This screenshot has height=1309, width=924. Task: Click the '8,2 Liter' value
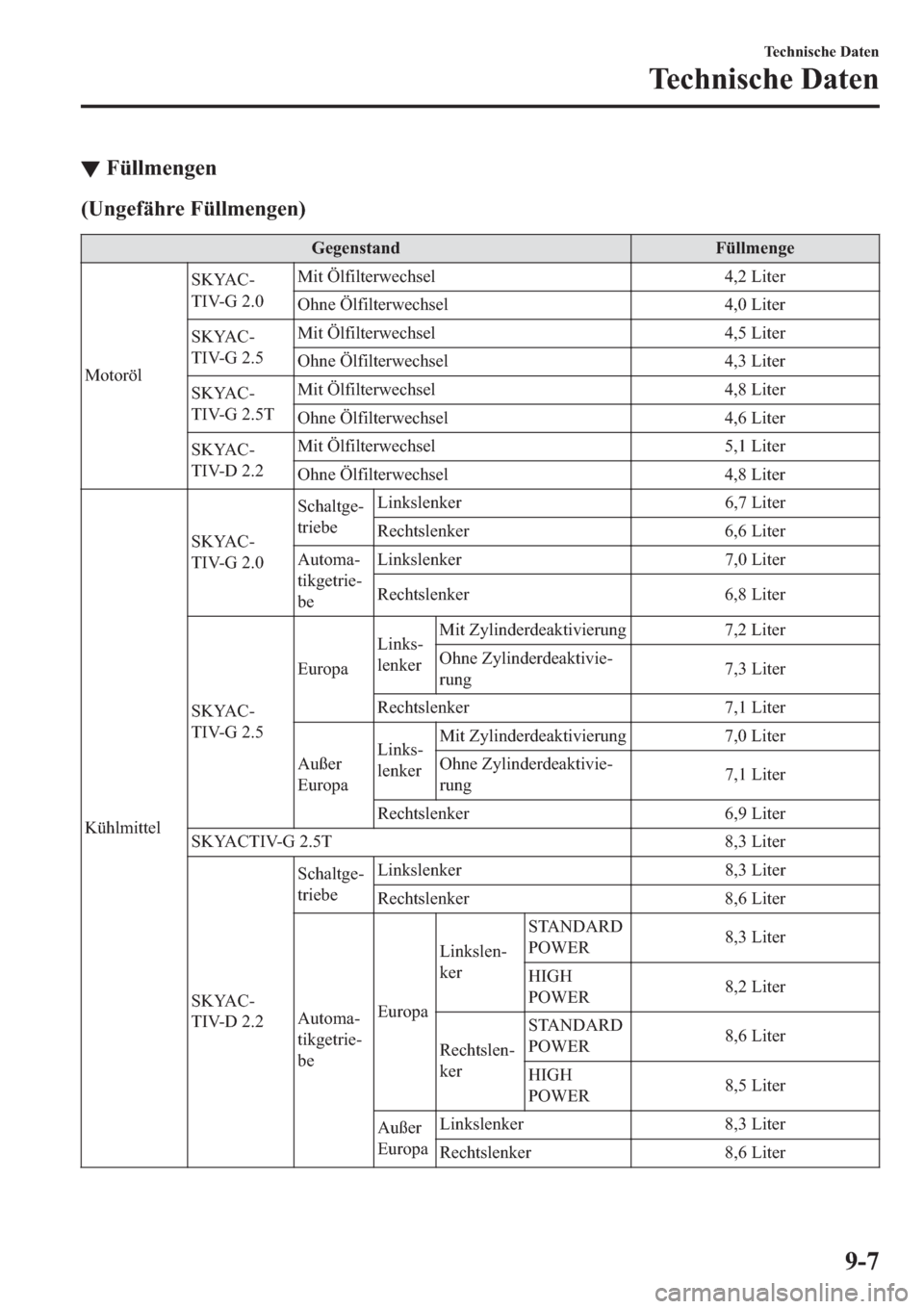(x=755, y=987)
